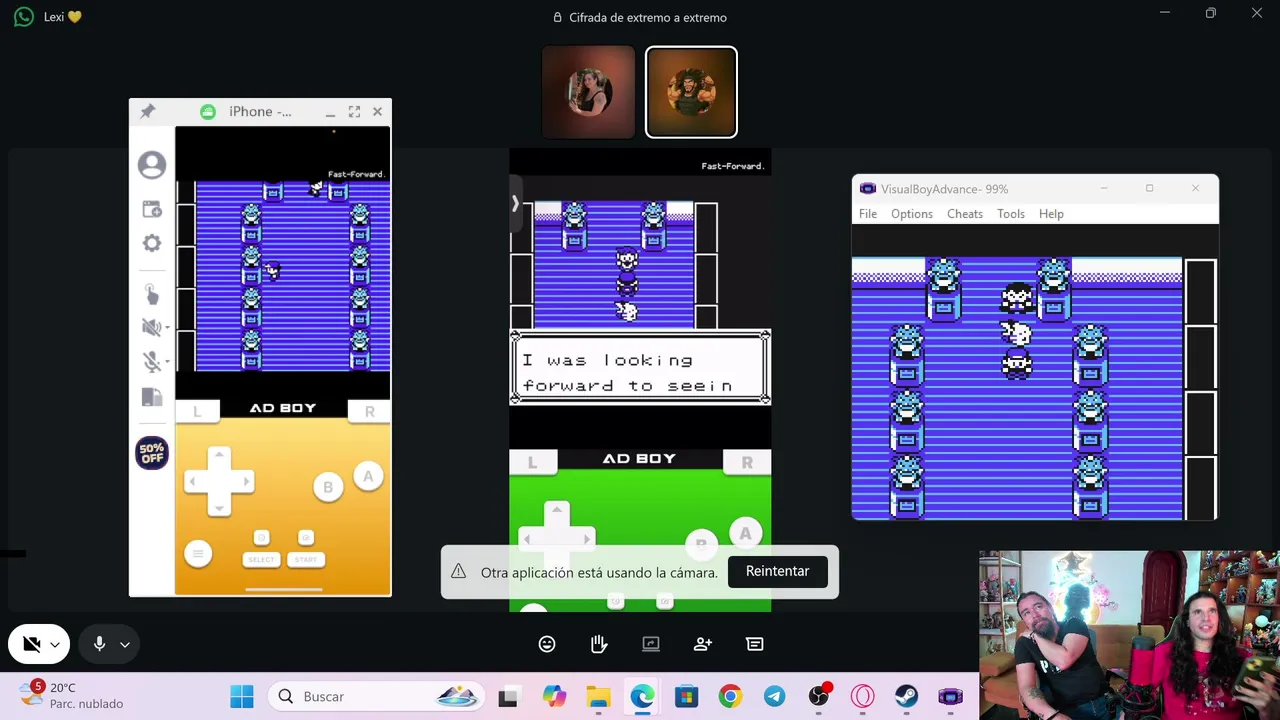This screenshot has height=720, width=1280.
Task: Launch Copilot from the taskbar
Action: [554, 696]
